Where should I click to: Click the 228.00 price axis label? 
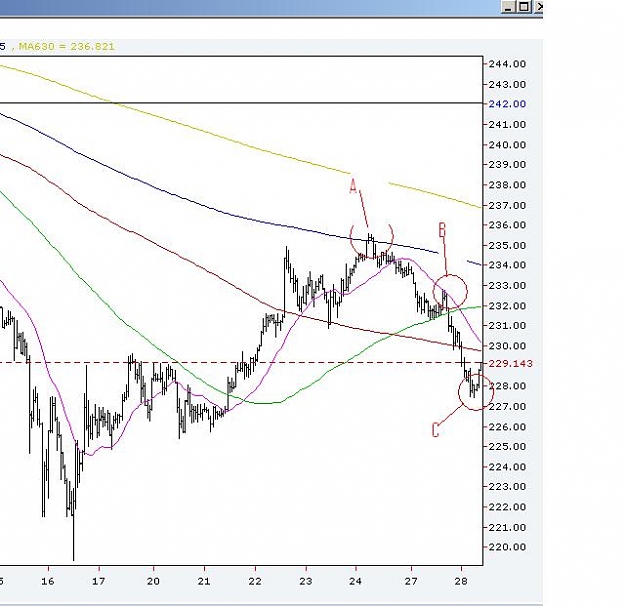(507, 386)
